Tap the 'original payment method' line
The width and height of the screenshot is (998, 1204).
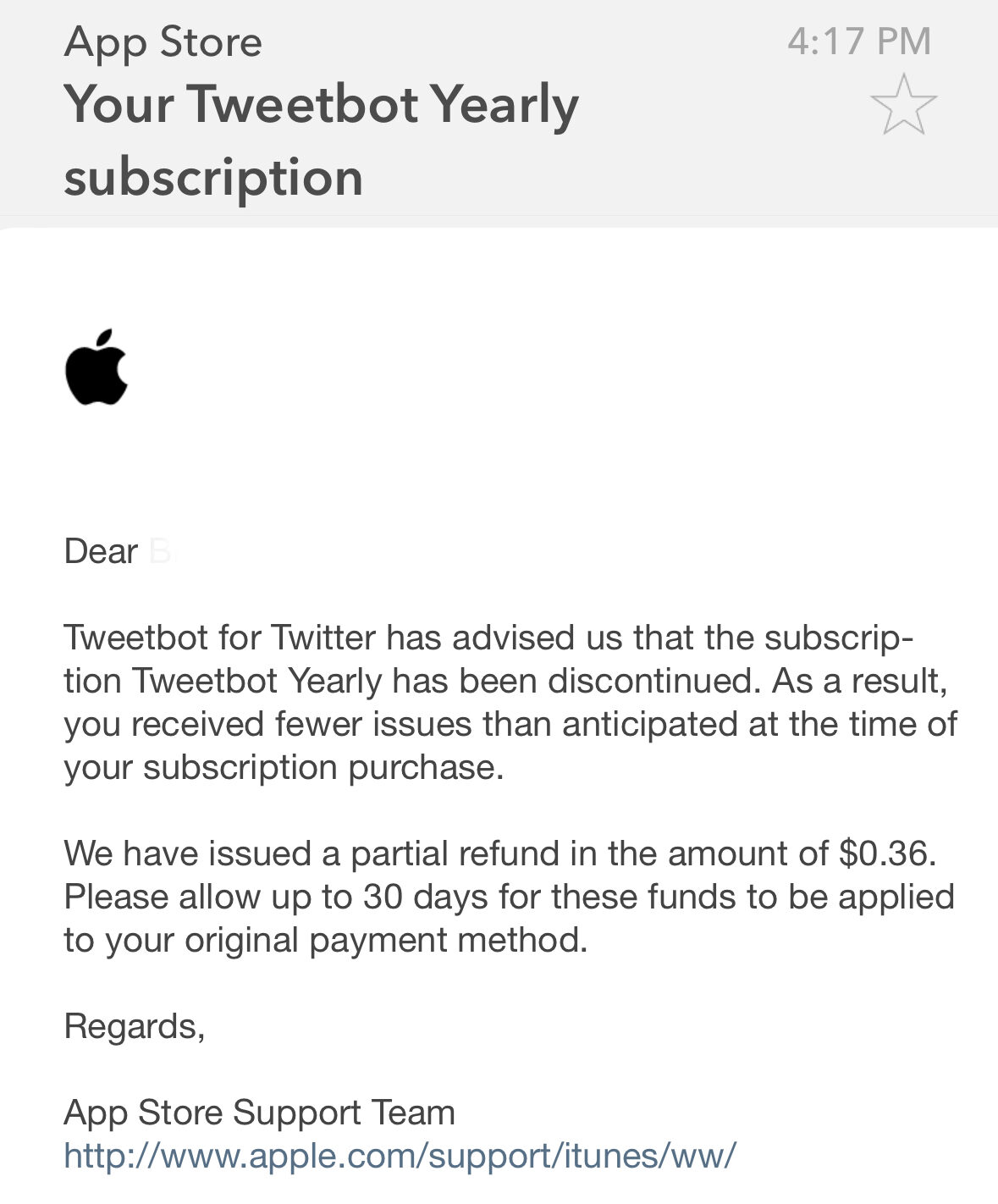(325, 940)
